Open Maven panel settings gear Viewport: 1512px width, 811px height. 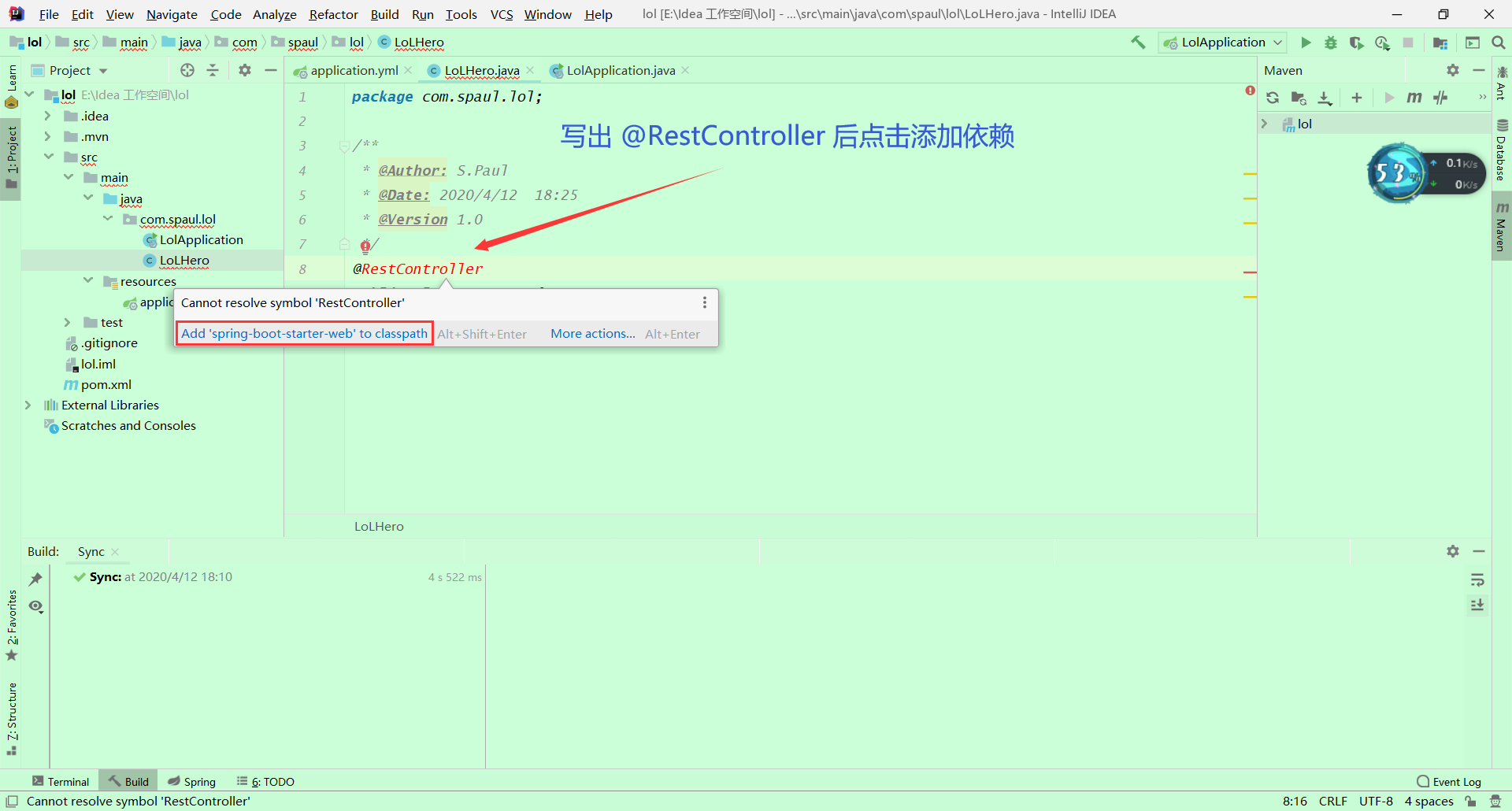pyautogui.click(x=1453, y=70)
